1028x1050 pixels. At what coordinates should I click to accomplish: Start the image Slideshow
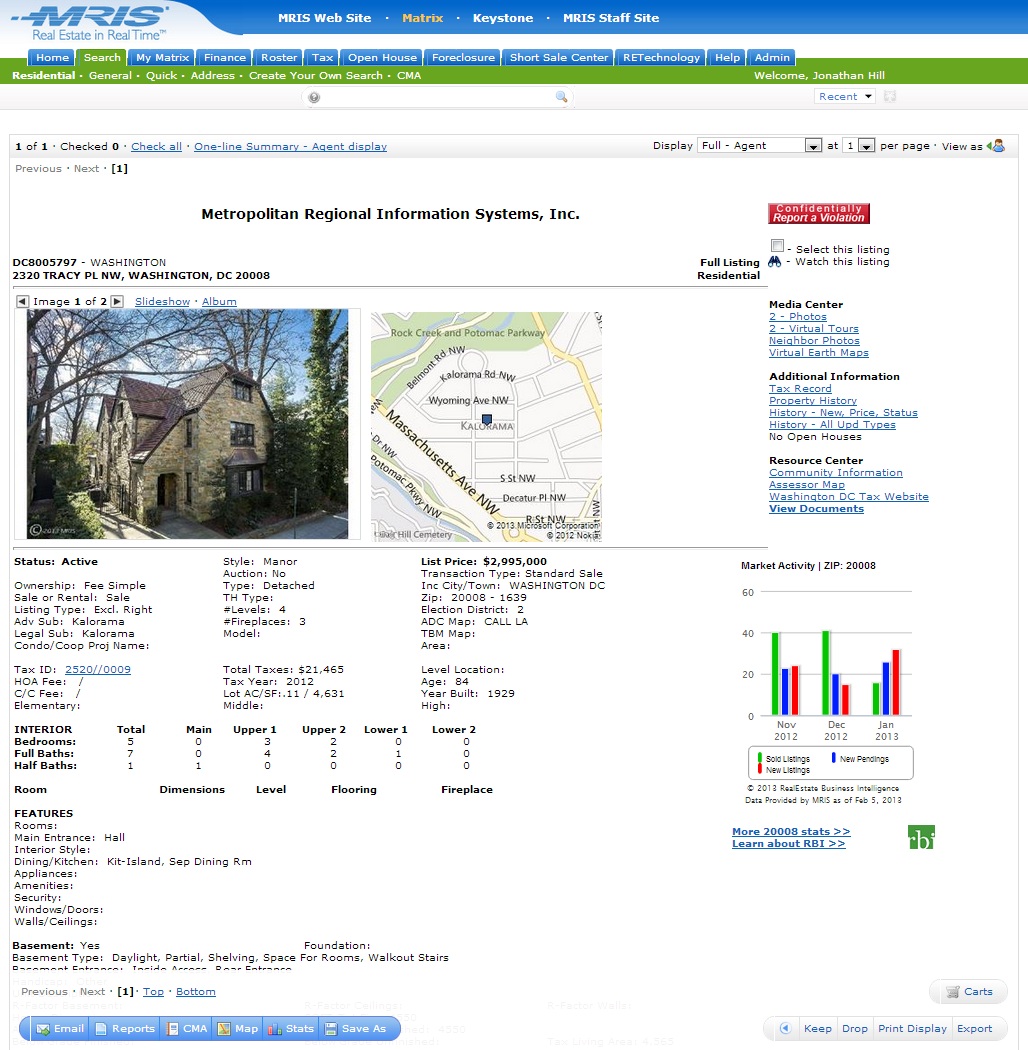click(x=163, y=302)
